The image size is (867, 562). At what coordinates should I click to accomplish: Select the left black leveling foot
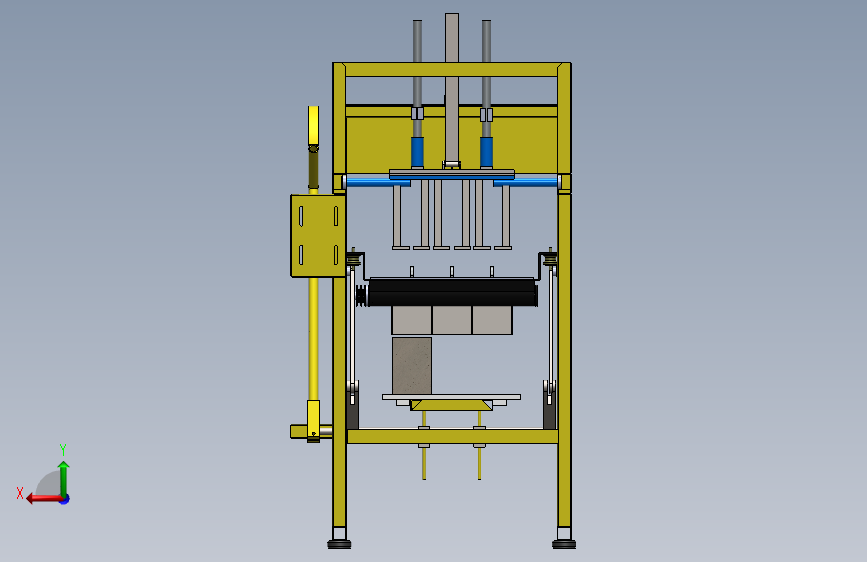339,544
